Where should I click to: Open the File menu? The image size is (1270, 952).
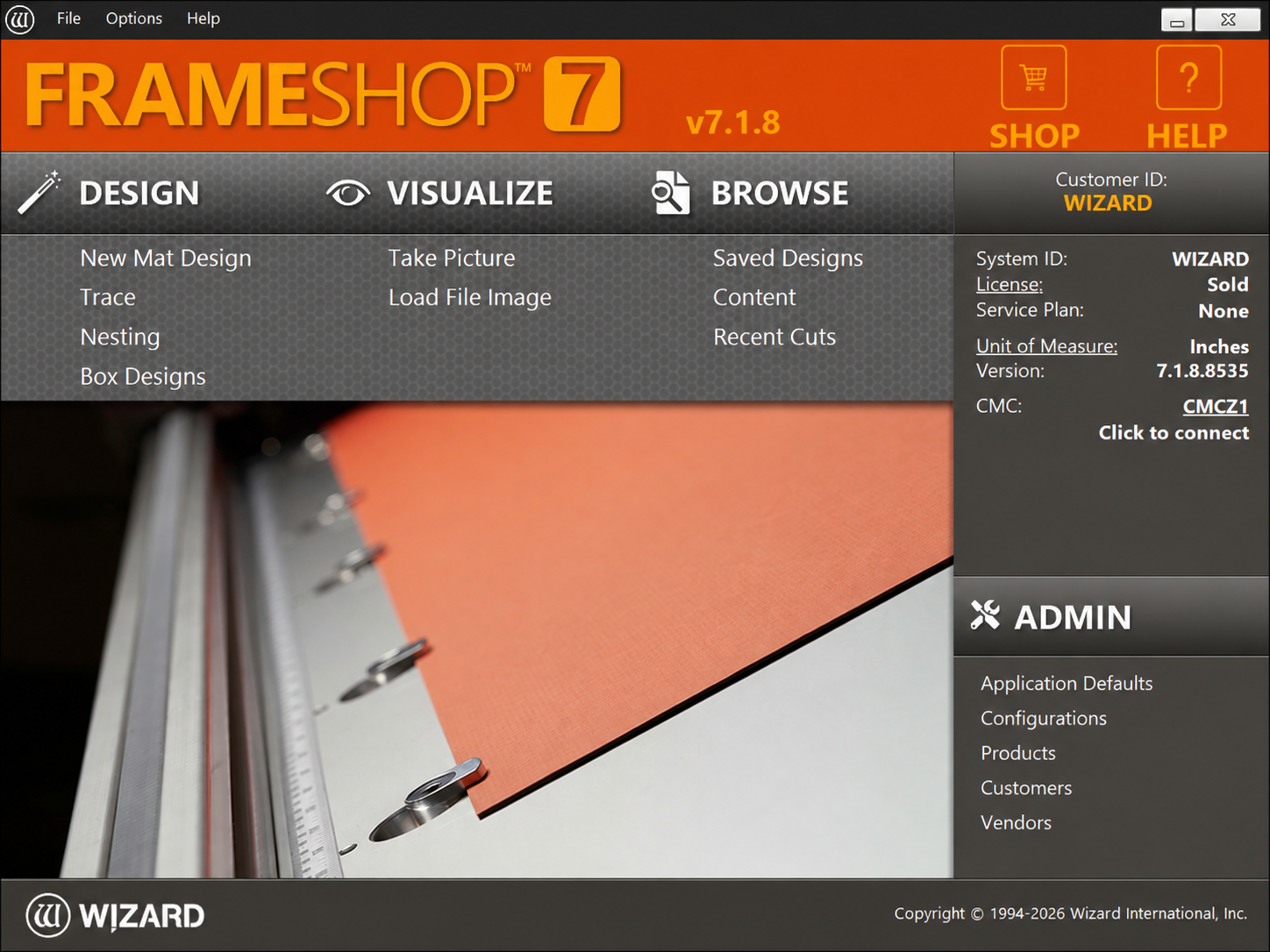(68, 18)
